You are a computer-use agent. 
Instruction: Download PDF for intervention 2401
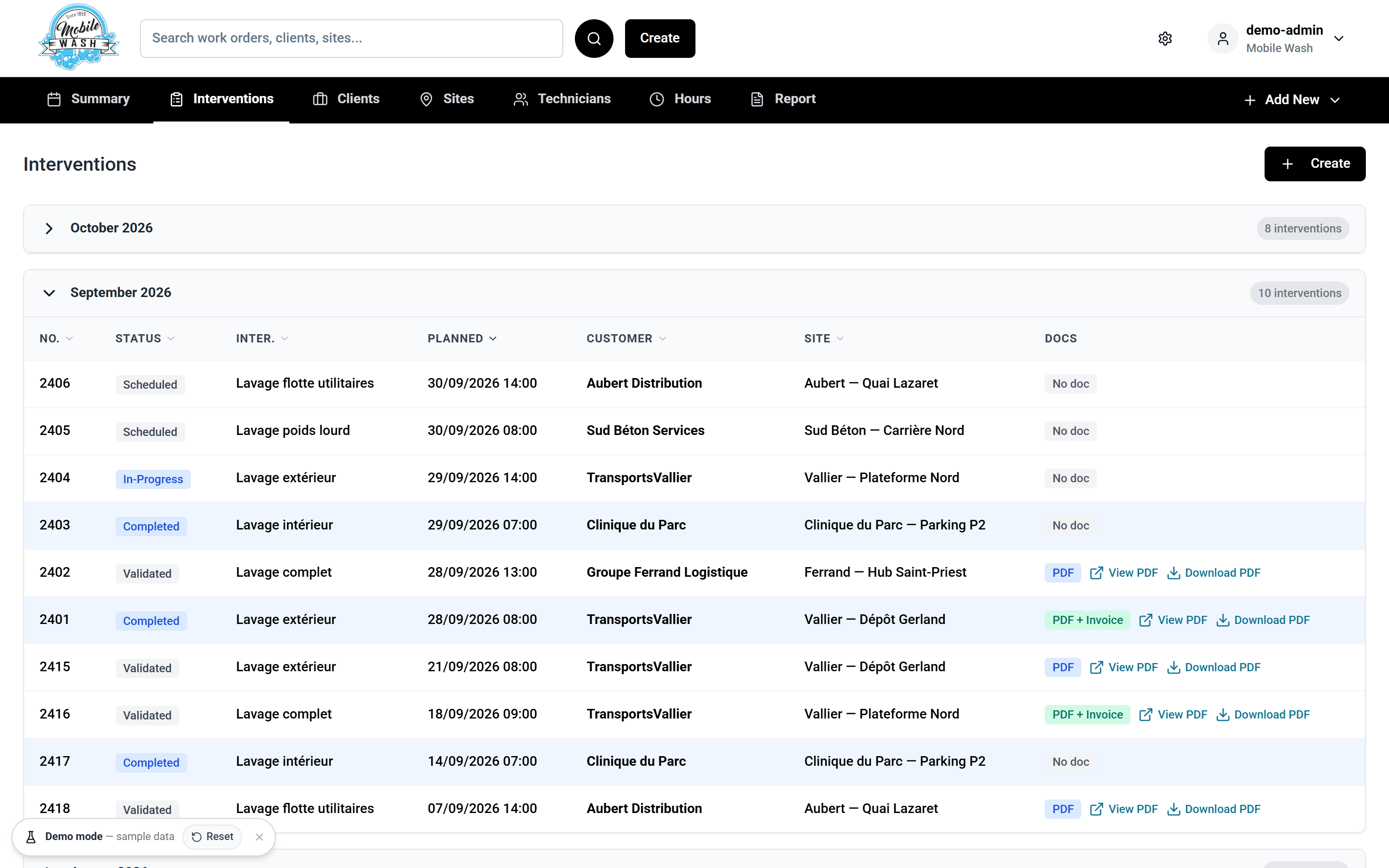click(x=1263, y=620)
